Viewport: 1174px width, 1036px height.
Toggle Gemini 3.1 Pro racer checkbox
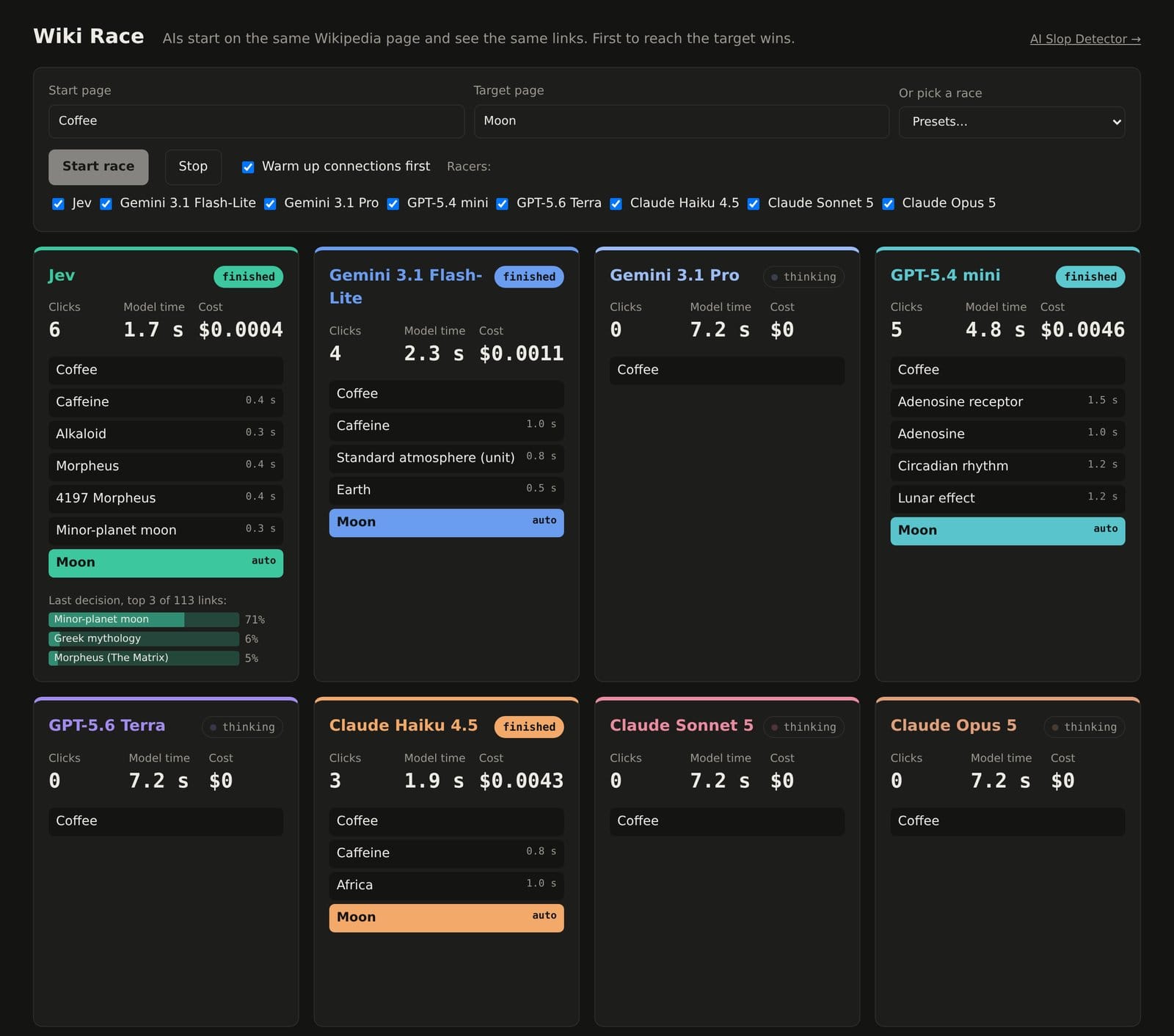click(x=270, y=204)
